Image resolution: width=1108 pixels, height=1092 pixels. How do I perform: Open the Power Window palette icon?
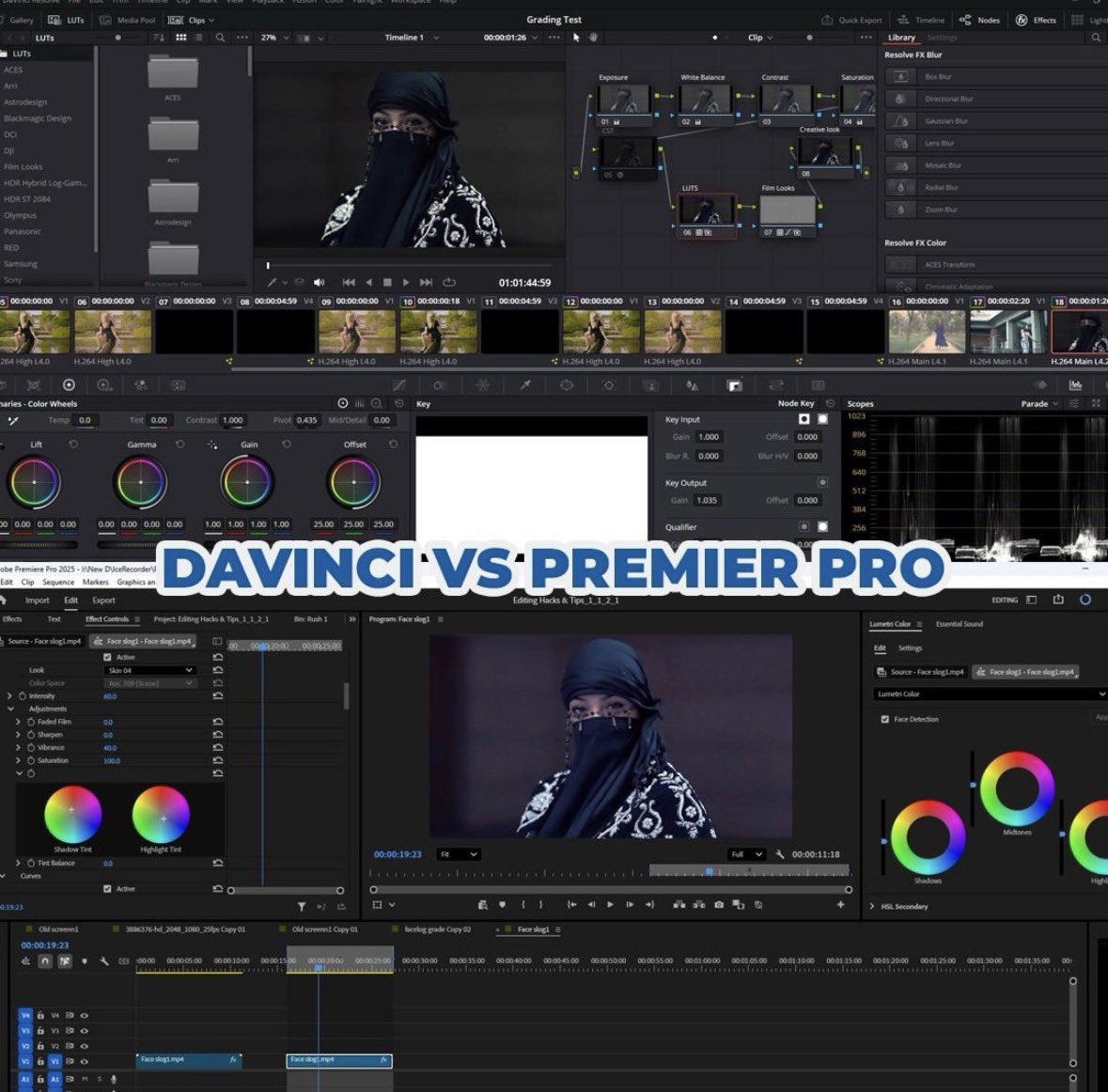tap(567, 385)
